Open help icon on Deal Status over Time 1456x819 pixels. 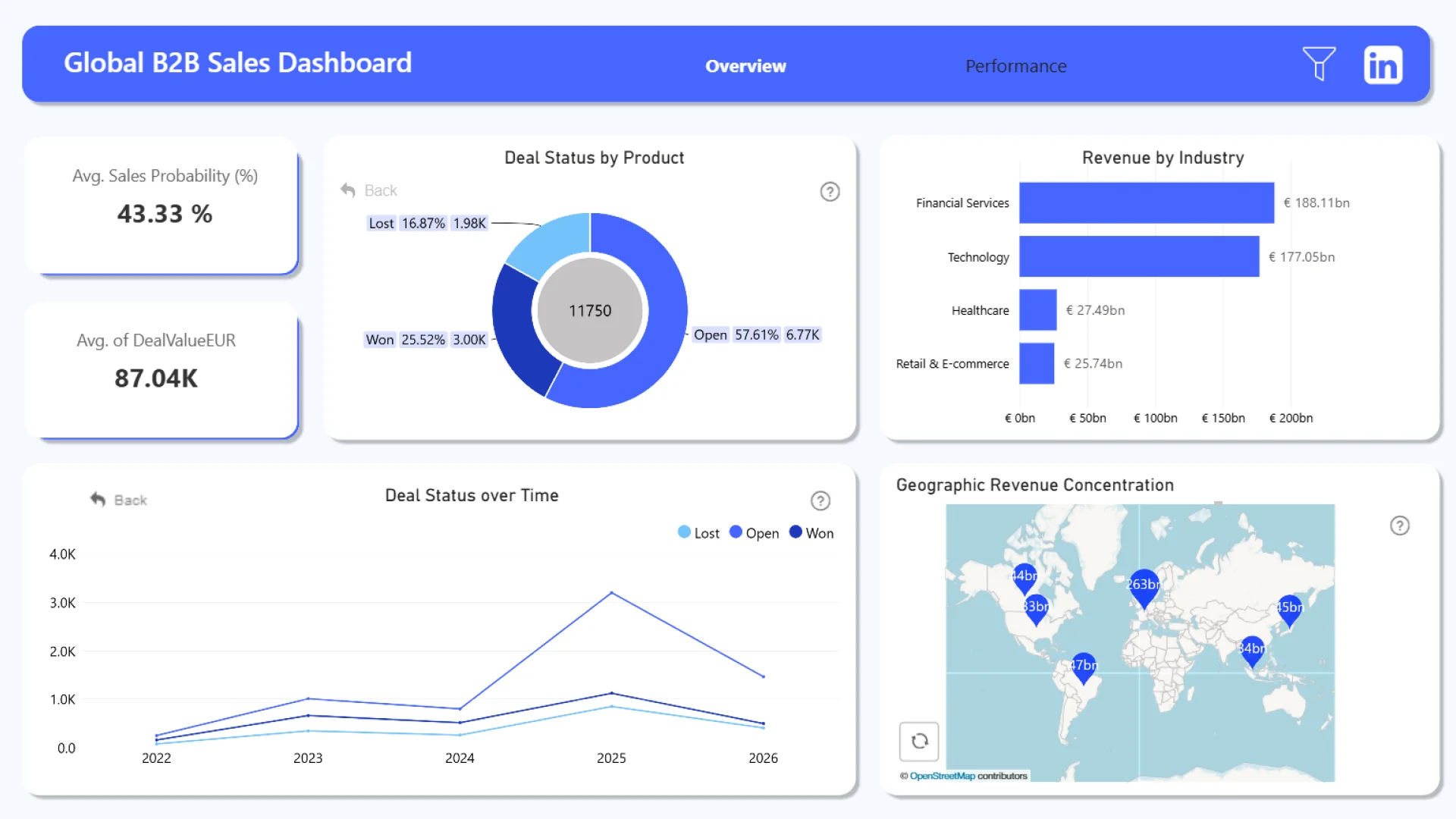point(820,500)
